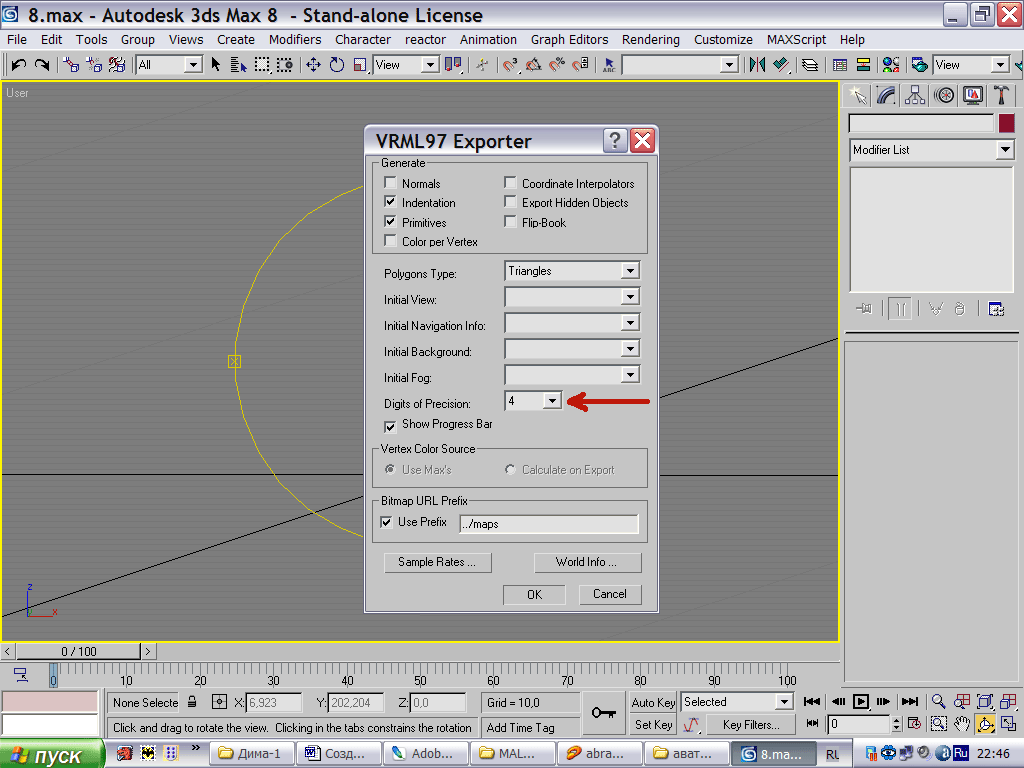
Task: Click the Sample Rates button
Action: pos(438,562)
